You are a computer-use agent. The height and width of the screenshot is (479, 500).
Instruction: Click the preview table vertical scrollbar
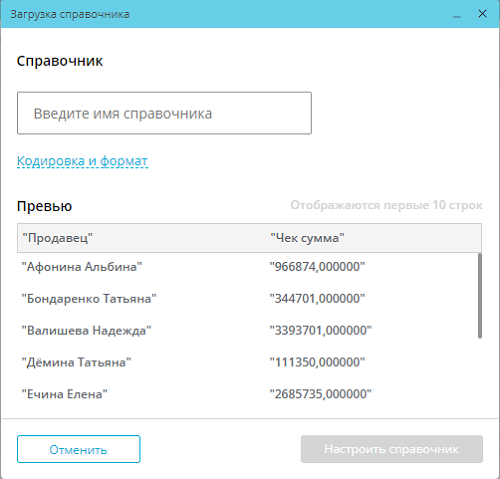[x=480, y=296]
